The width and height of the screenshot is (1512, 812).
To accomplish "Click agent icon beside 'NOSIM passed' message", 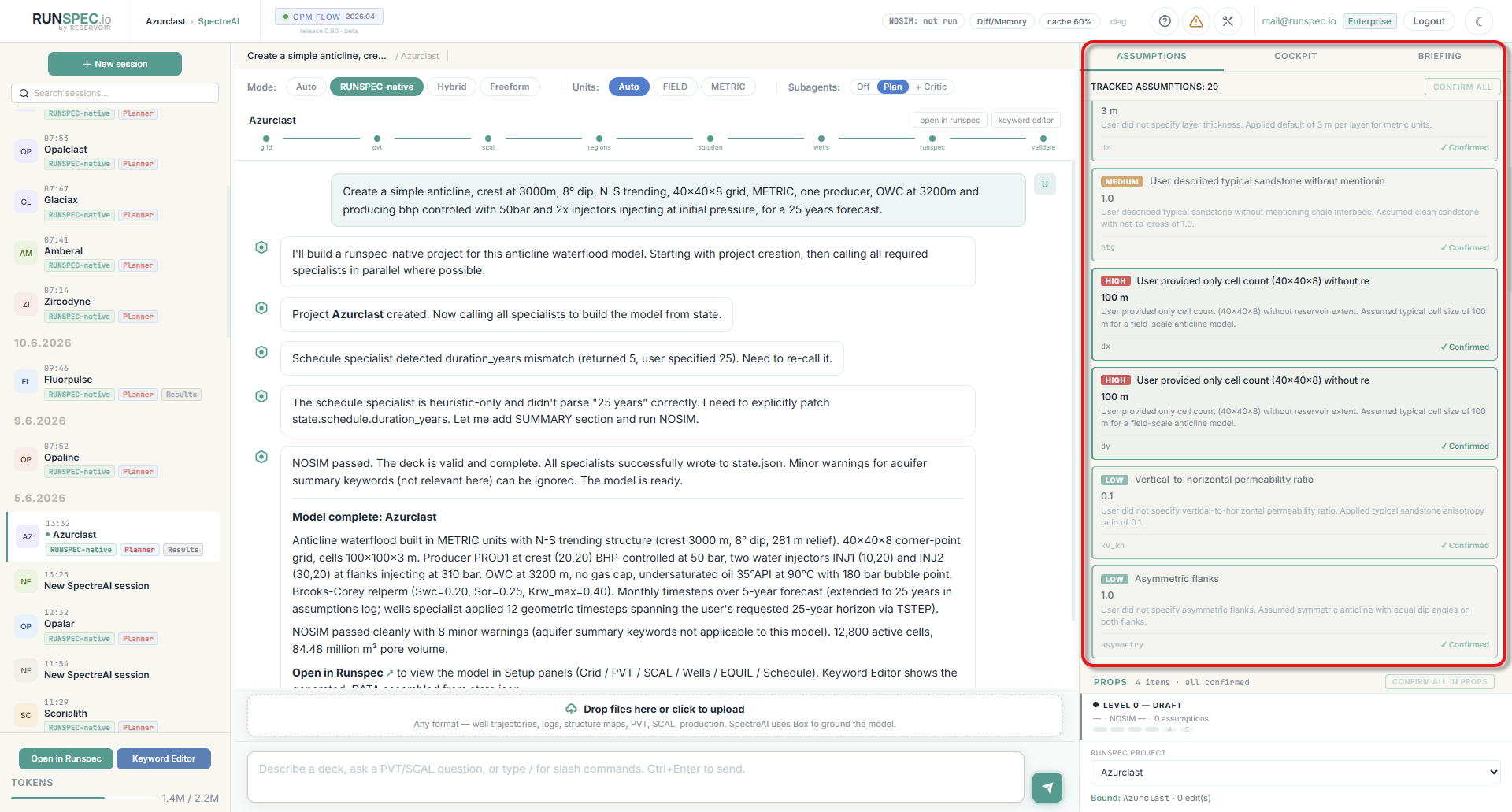I will (261, 457).
